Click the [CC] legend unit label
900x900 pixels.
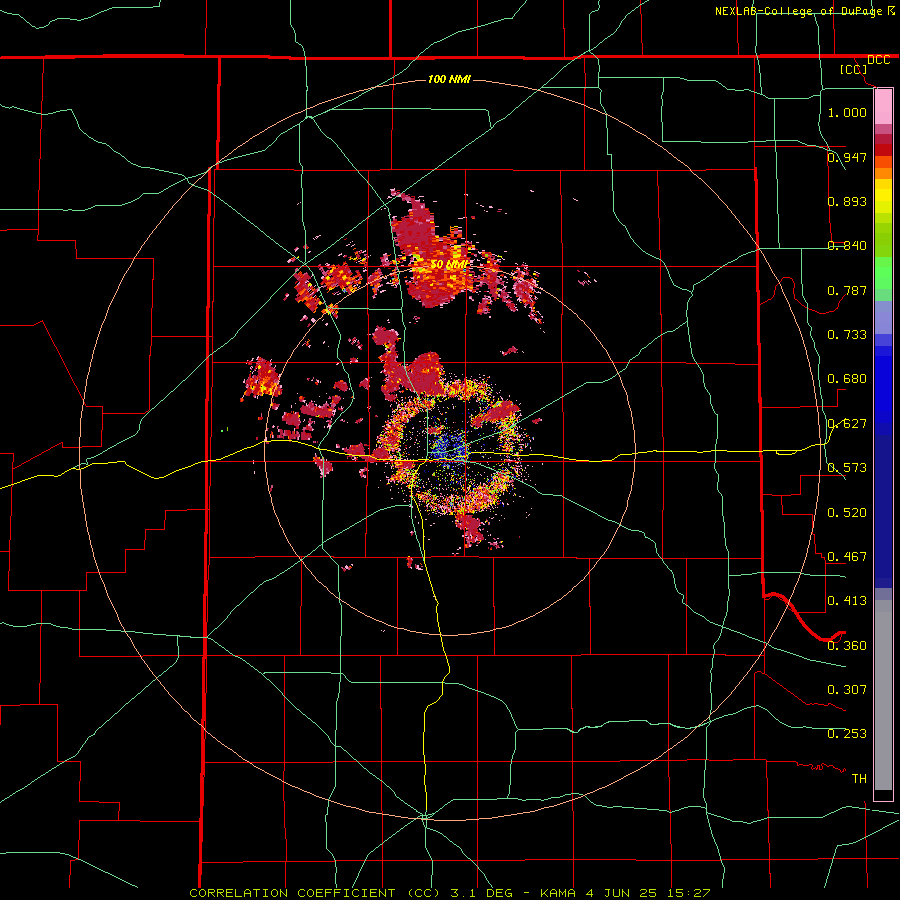854,69
